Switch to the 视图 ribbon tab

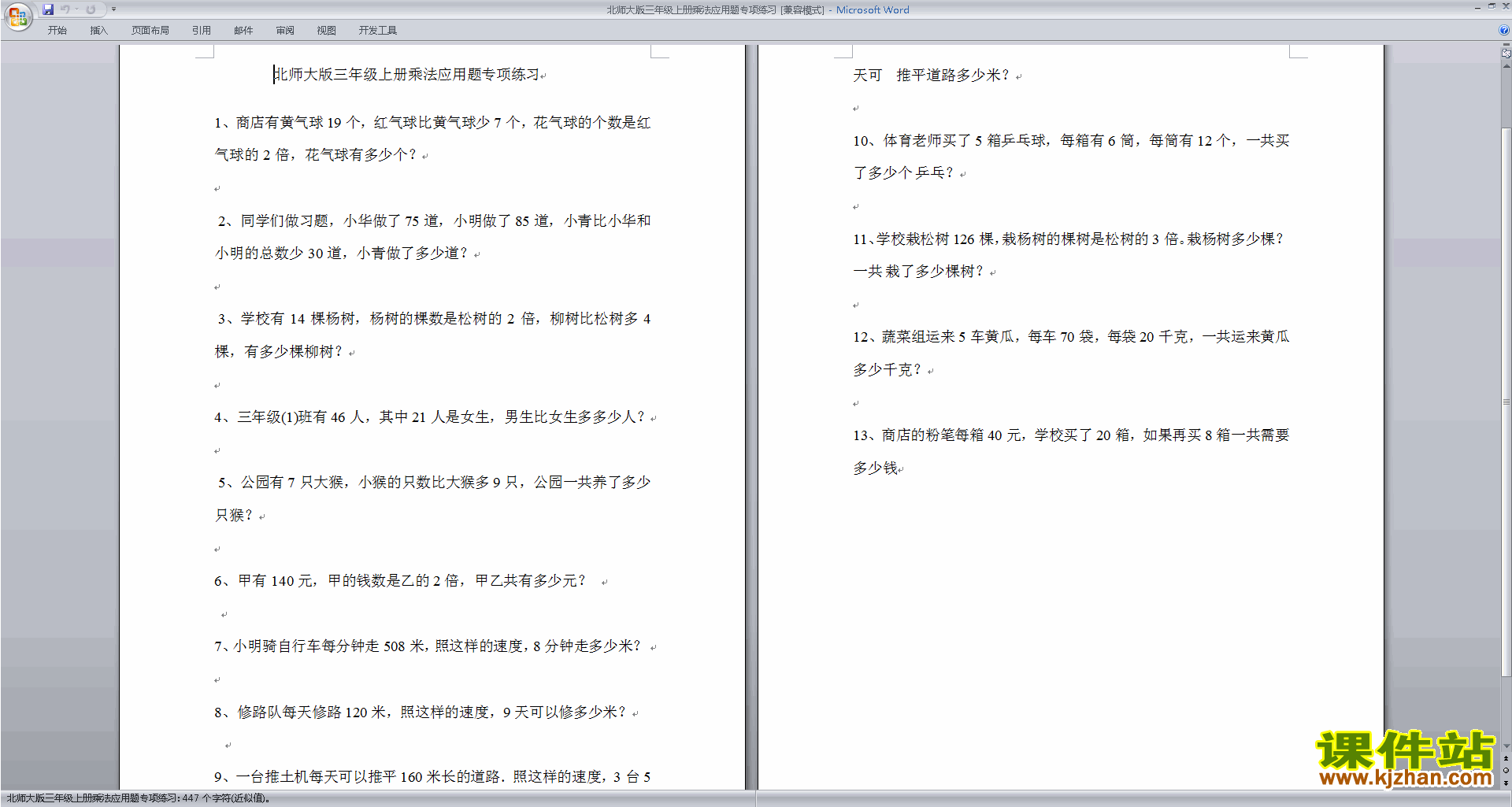327,30
